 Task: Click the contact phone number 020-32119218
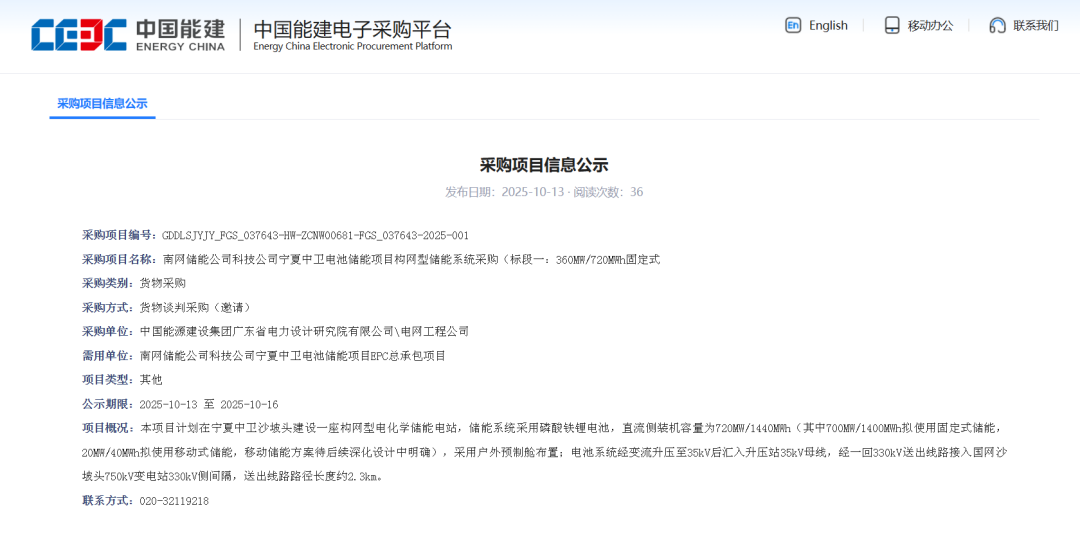coord(174,500)
